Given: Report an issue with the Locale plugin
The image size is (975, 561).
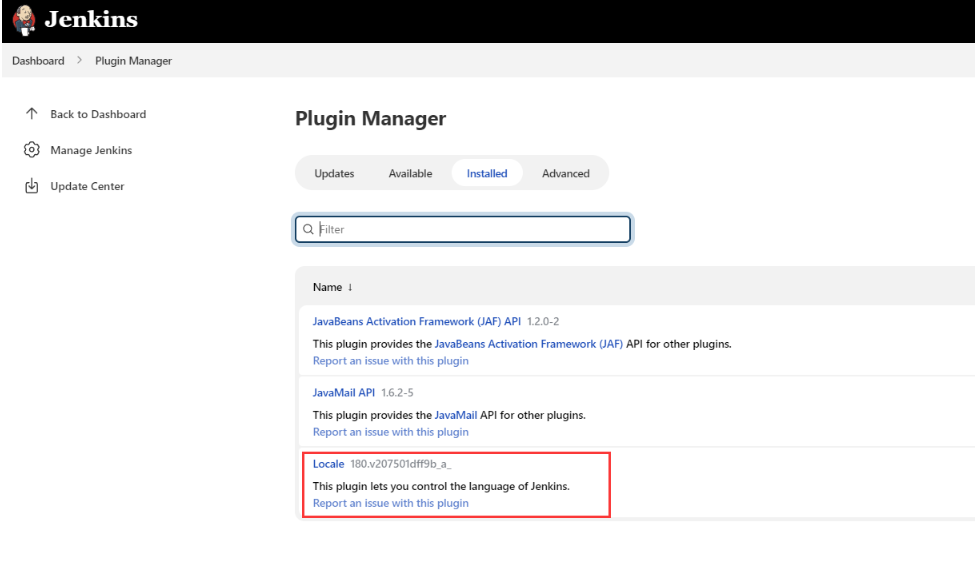Looking at the screenshot, I should pyautogui.click(x=390, y=503).
